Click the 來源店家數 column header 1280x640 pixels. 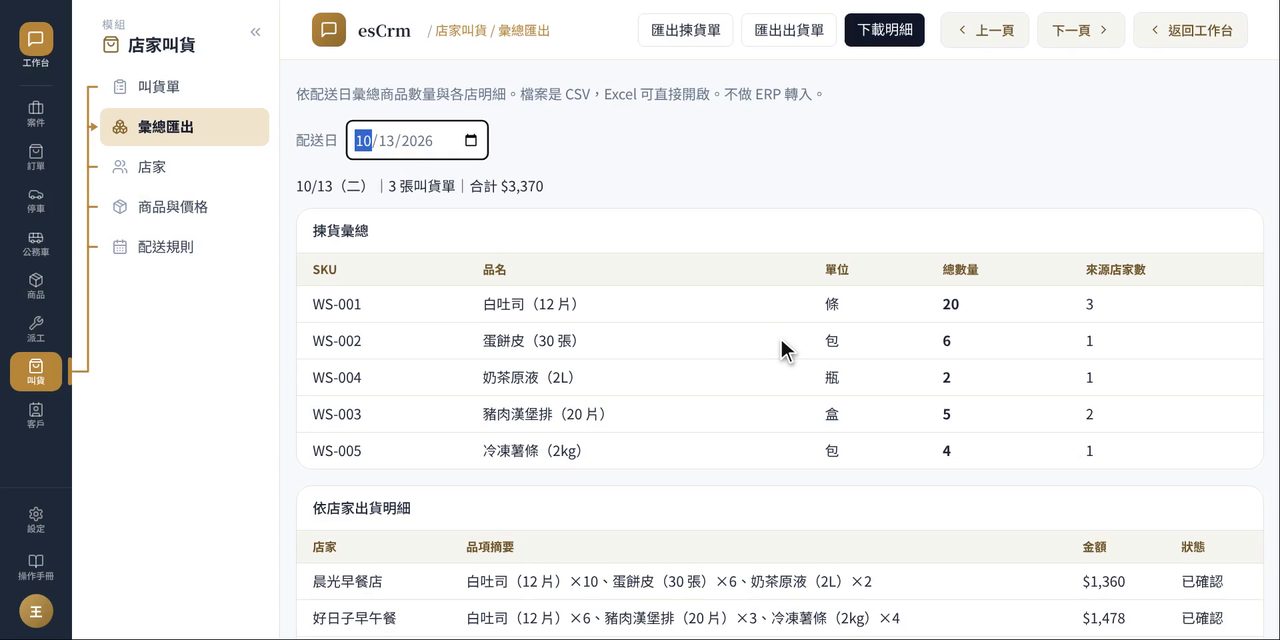click(1116, 270)
